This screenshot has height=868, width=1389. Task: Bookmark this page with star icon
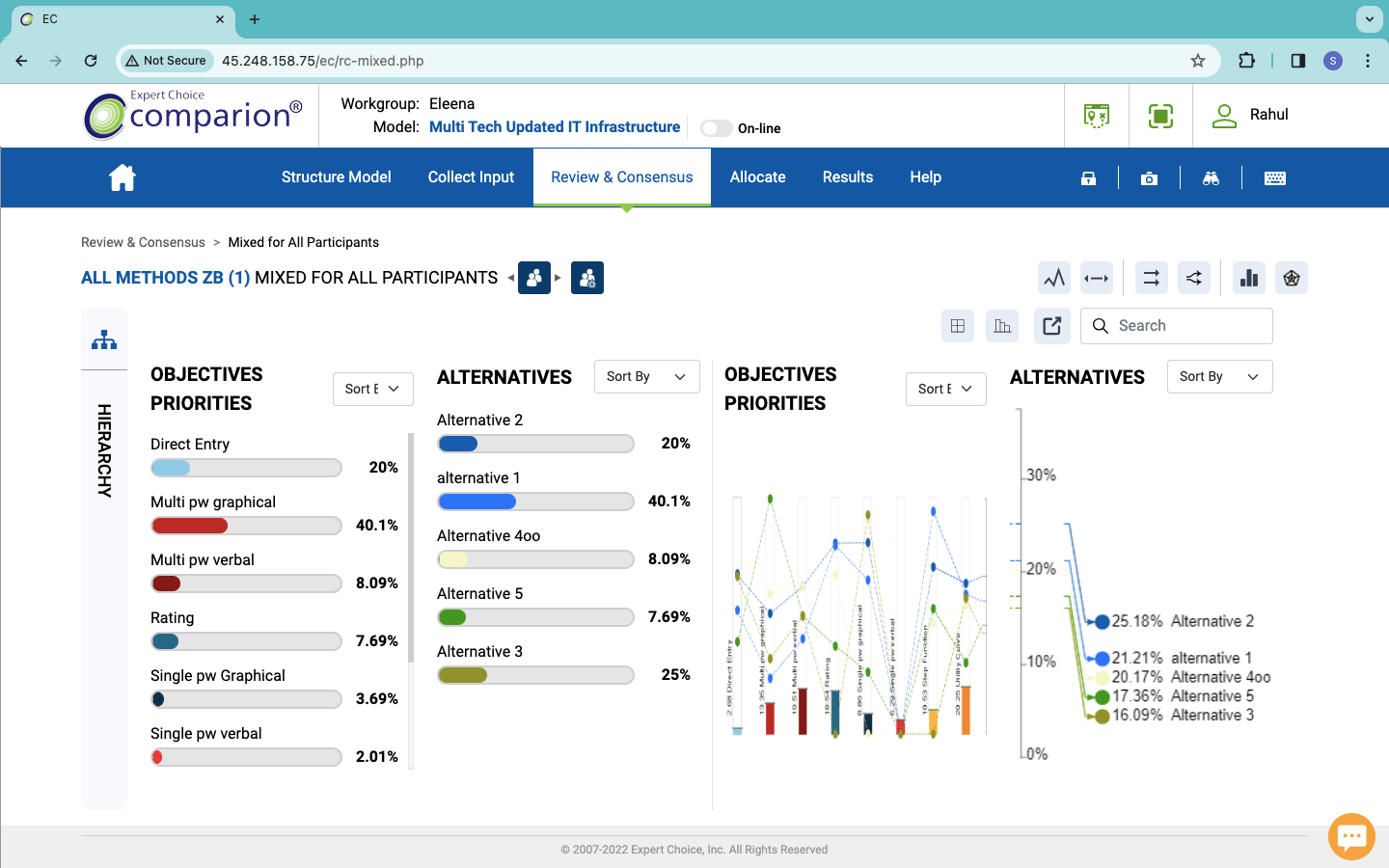pos(1198,61)
